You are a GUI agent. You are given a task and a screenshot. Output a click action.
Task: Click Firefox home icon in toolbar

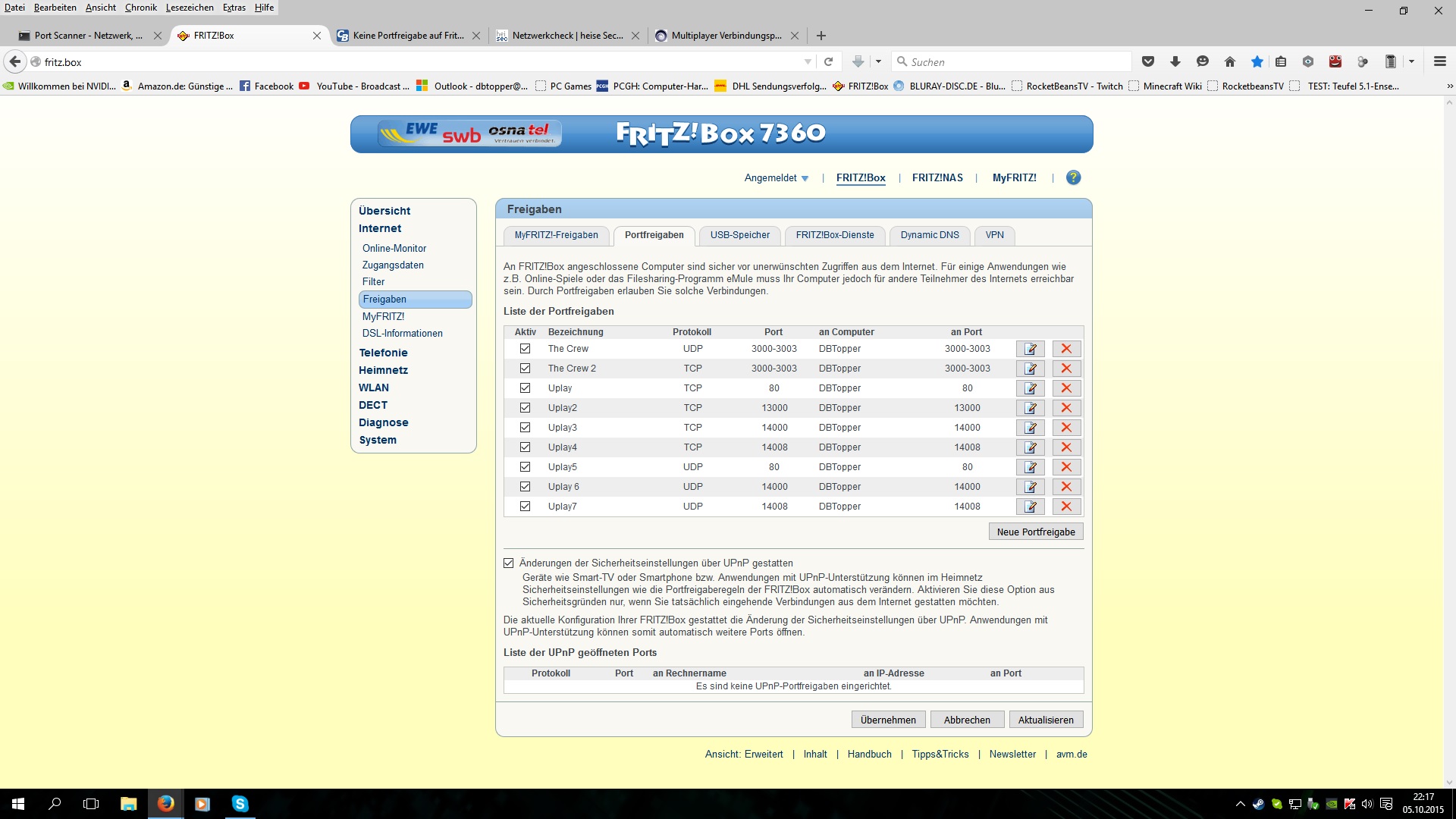click(x=1230, y=61)
